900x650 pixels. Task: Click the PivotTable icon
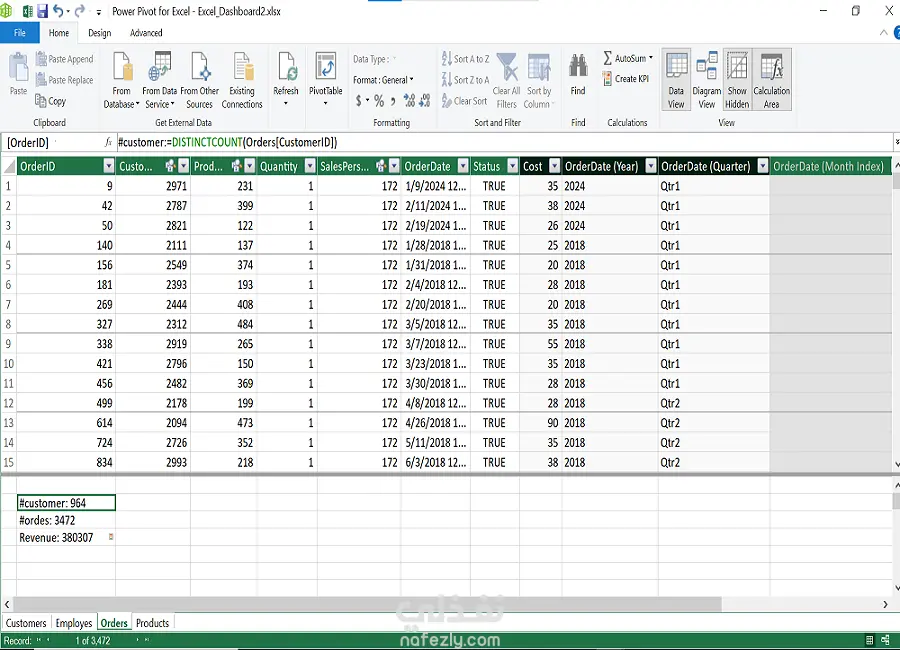(x=325, y=66)
